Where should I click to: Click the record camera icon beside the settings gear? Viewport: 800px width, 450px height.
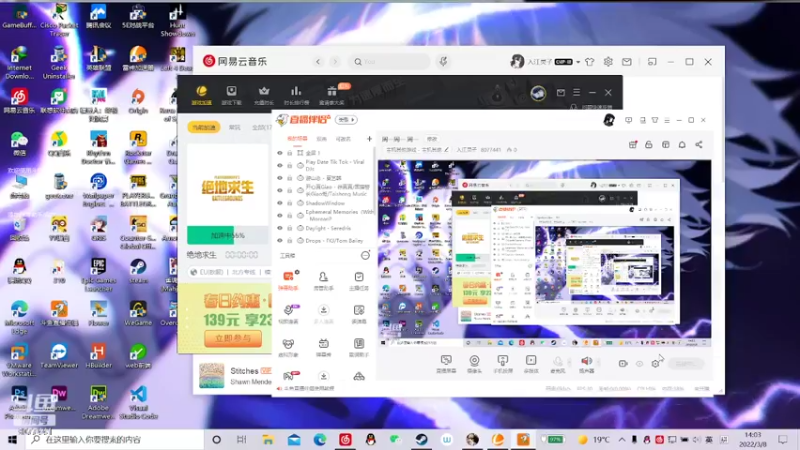[x=623, y=364]
